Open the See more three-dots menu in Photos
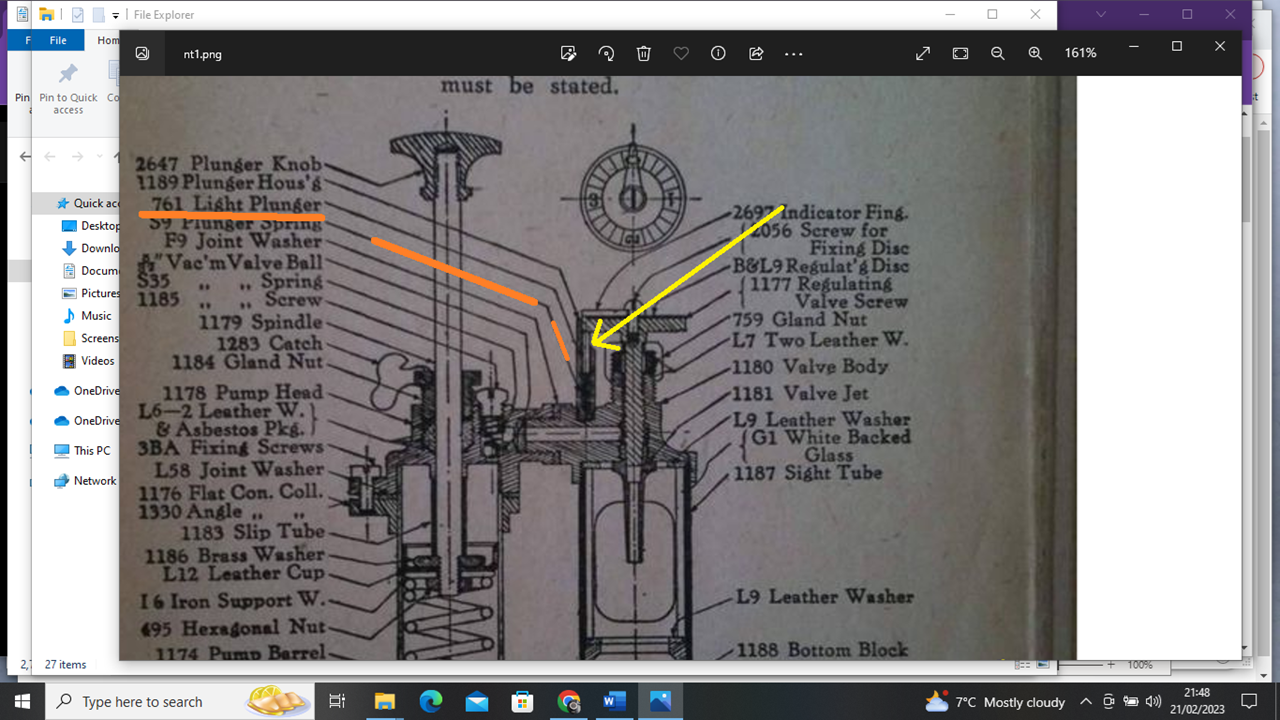1280x720 pixels. point(794,54)
